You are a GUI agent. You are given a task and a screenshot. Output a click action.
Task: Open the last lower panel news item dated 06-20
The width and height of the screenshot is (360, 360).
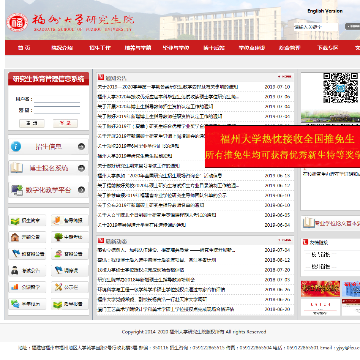(x=166, y=309)
